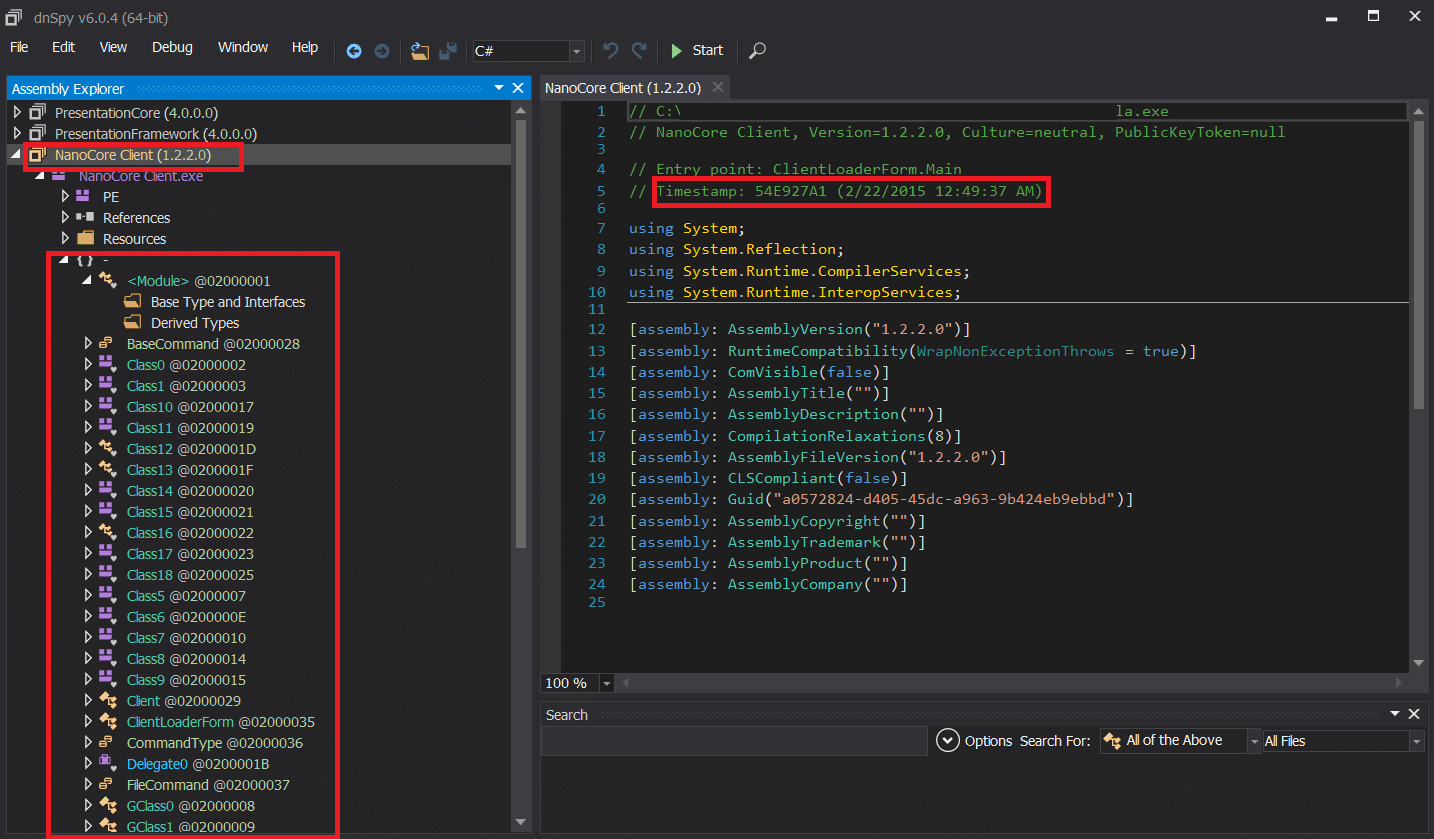Open the View menu

pos(113,47)
